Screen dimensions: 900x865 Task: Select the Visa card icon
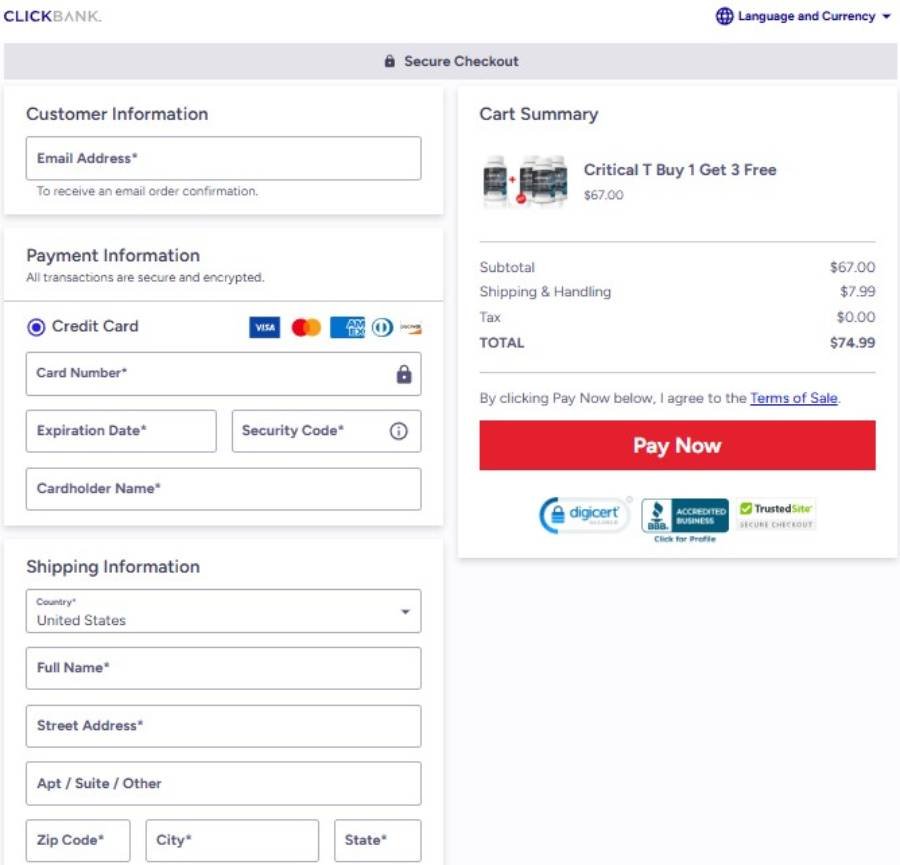click(263, 326)
